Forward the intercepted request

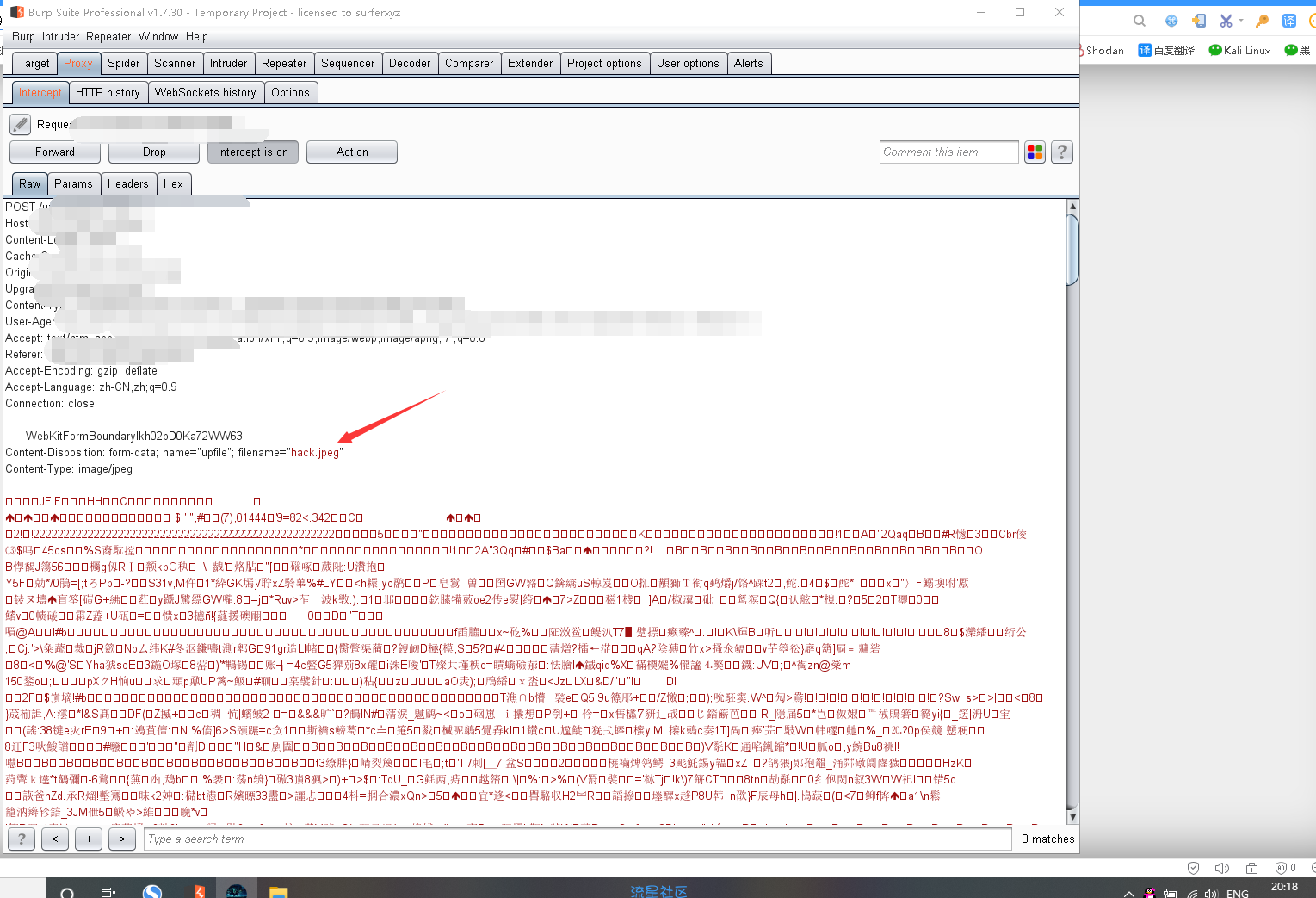(x=55, y=152)
